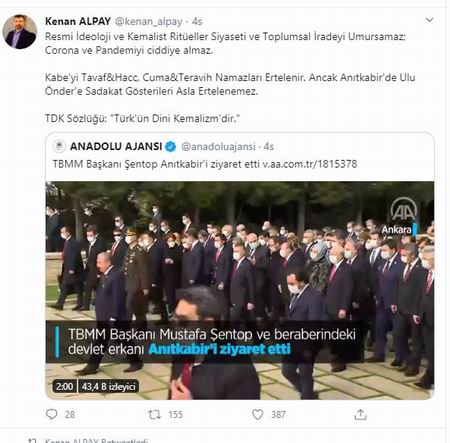Screen dimensions: 450x443
Task: Open the ANADOLU AJANSI account name
Action: (116, 146)
